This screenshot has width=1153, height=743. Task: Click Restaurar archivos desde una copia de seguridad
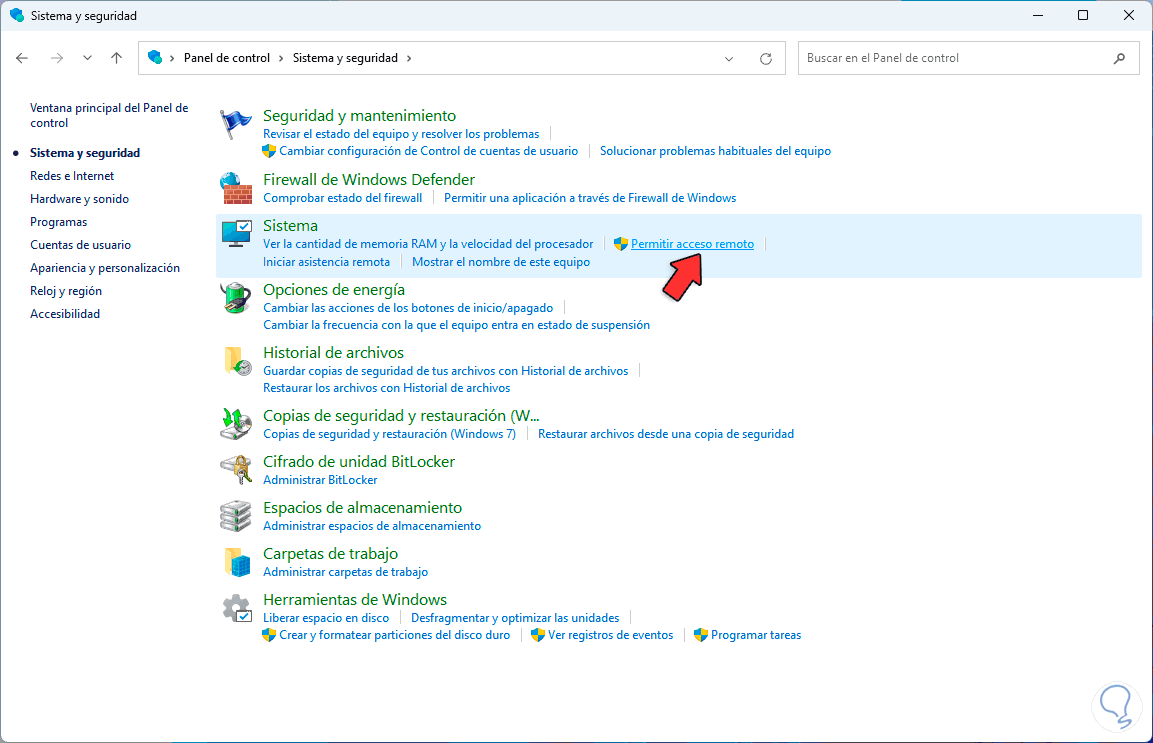666,434
